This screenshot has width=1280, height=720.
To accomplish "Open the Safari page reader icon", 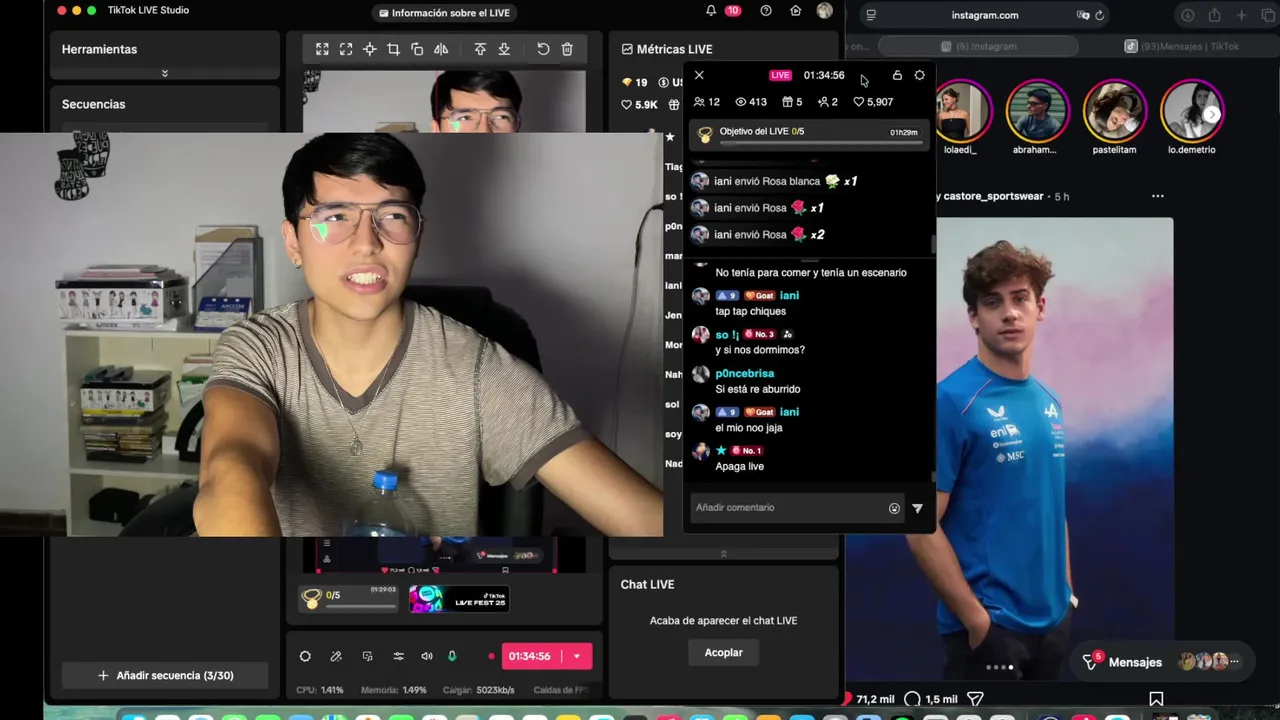I will click(871, 15).
